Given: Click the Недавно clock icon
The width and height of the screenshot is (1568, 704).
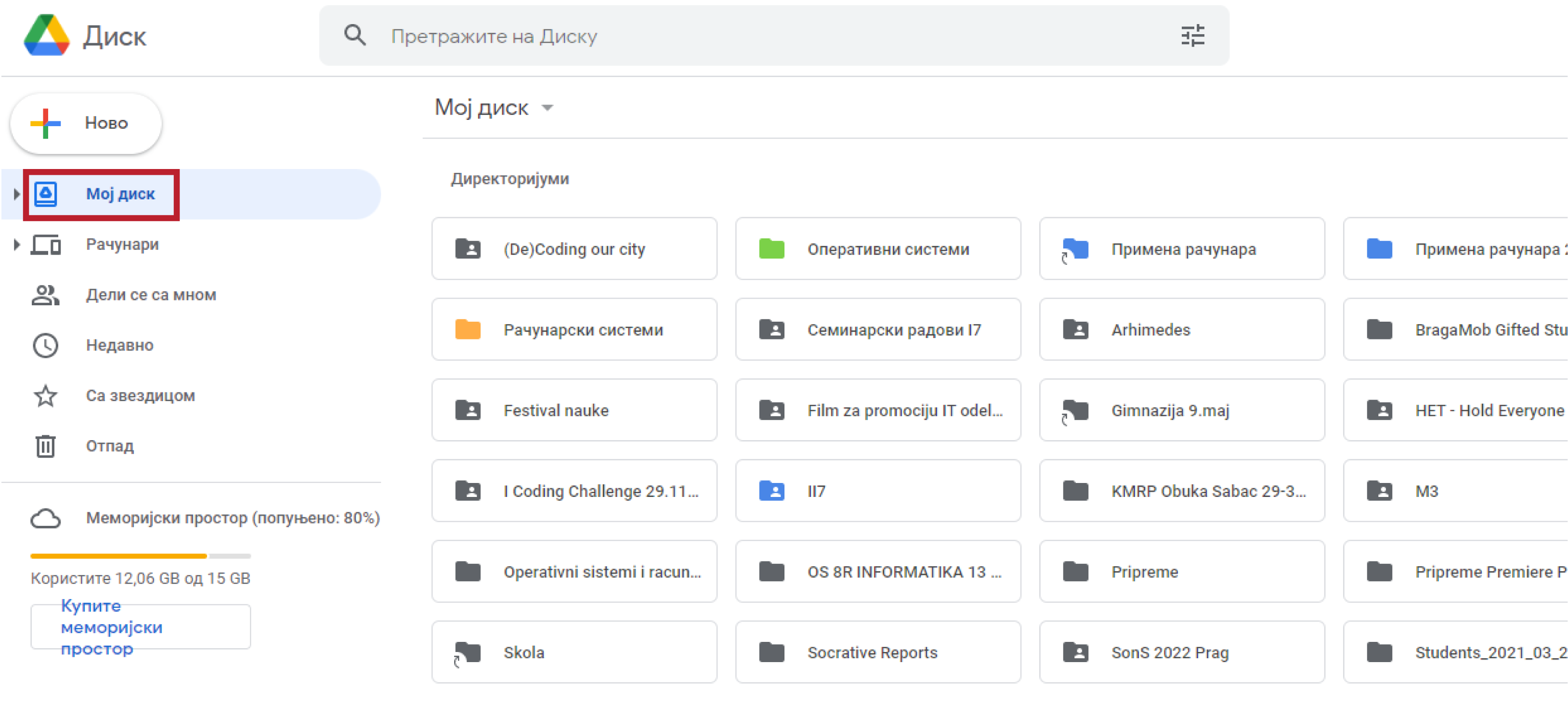Looking at the screenshot, I should pyautogui.click(x=46, y=346).
